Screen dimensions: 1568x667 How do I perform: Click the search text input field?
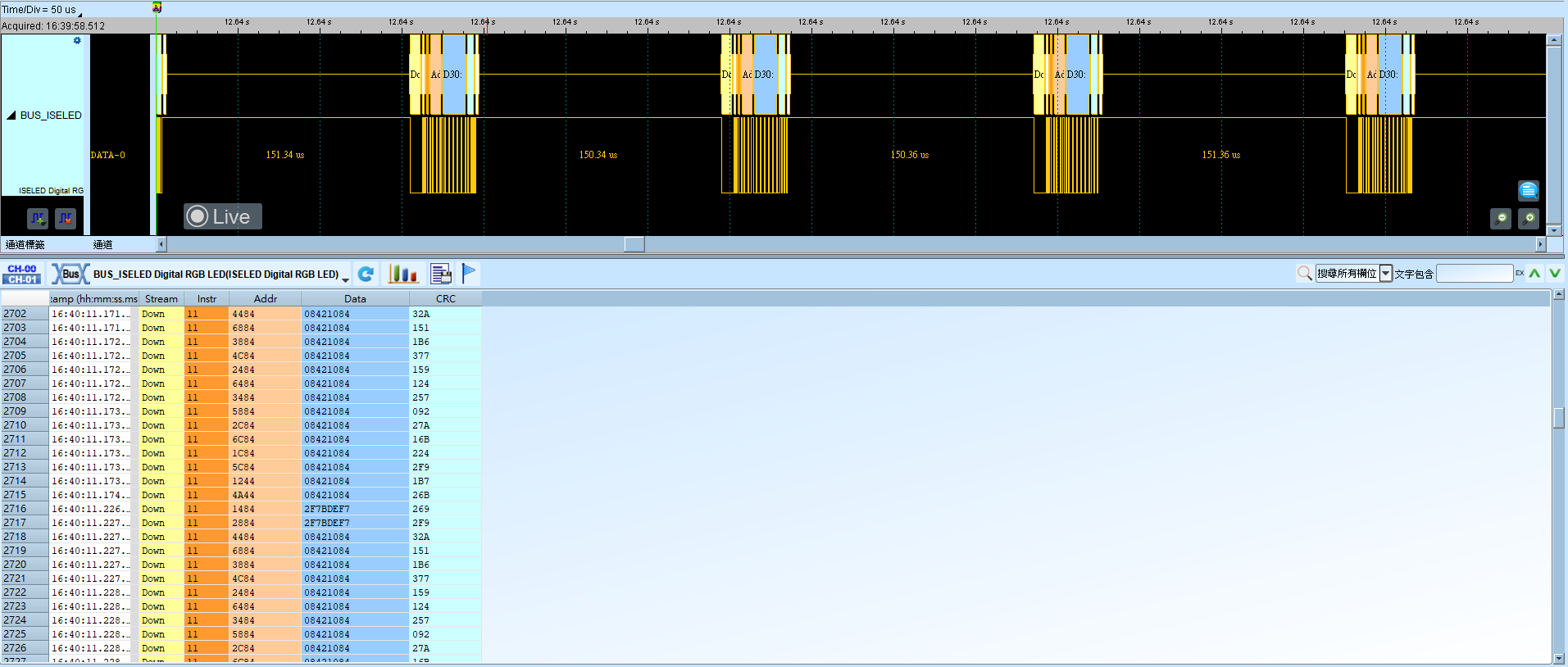1475,273
